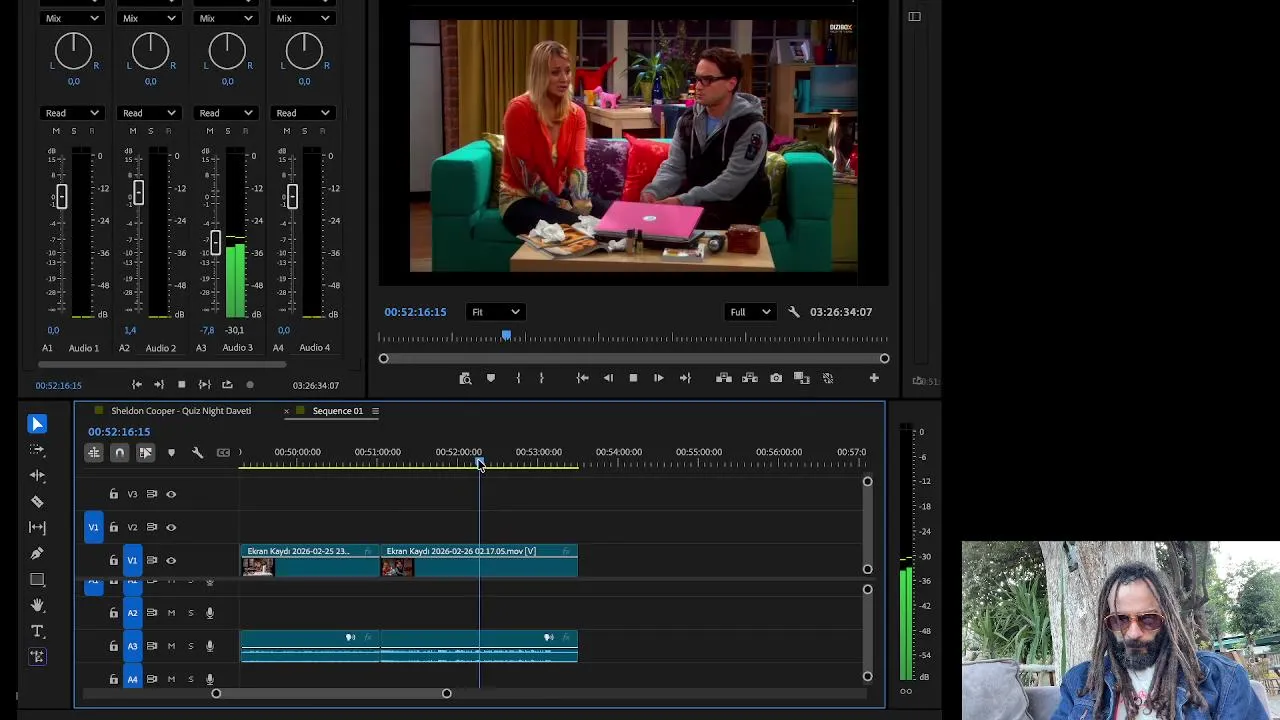Hide track V3 with eye icon
Image resolution: width=1280 pixels, height=720 pixels.
pyautogui.click(x=171, y=494)
